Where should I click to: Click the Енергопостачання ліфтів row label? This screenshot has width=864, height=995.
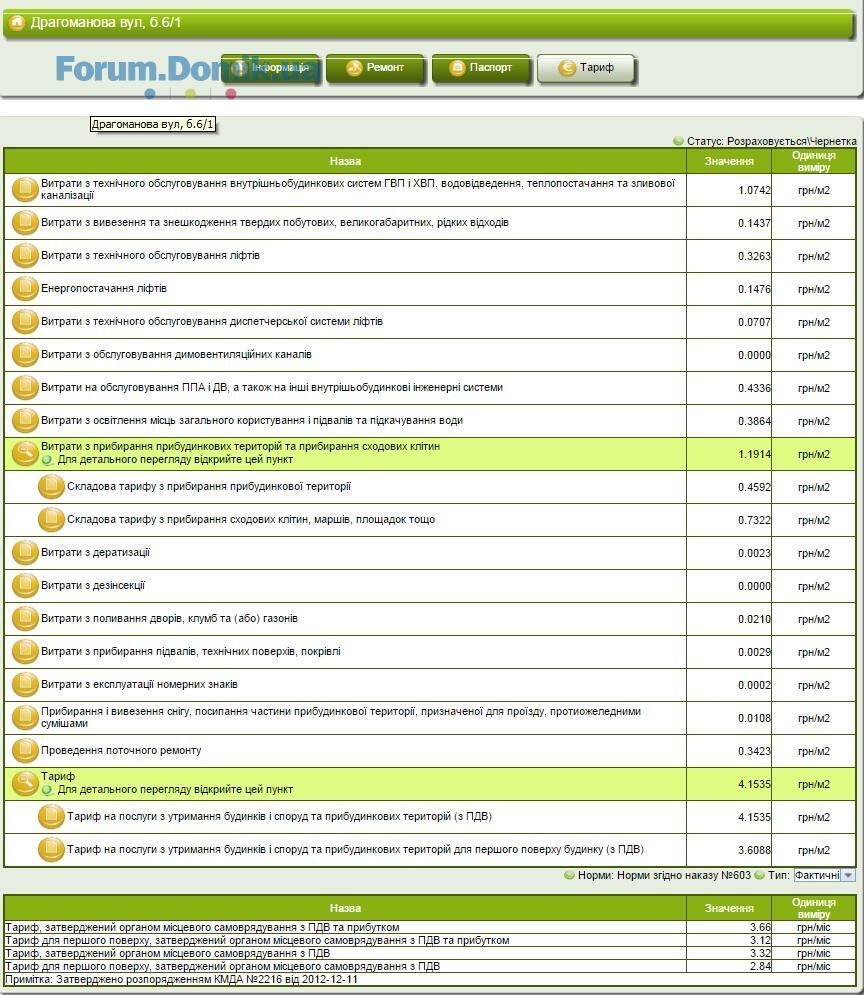[x=104, y=289]
